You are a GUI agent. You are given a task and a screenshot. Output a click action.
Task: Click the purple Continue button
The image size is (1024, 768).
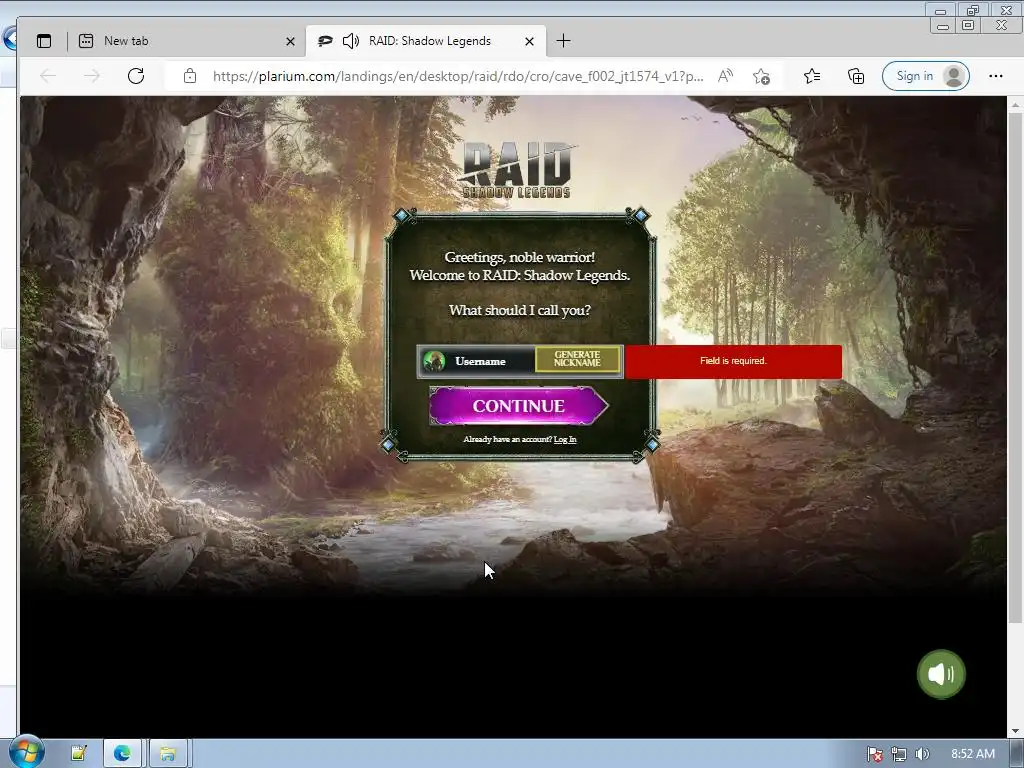pos(519,406)
